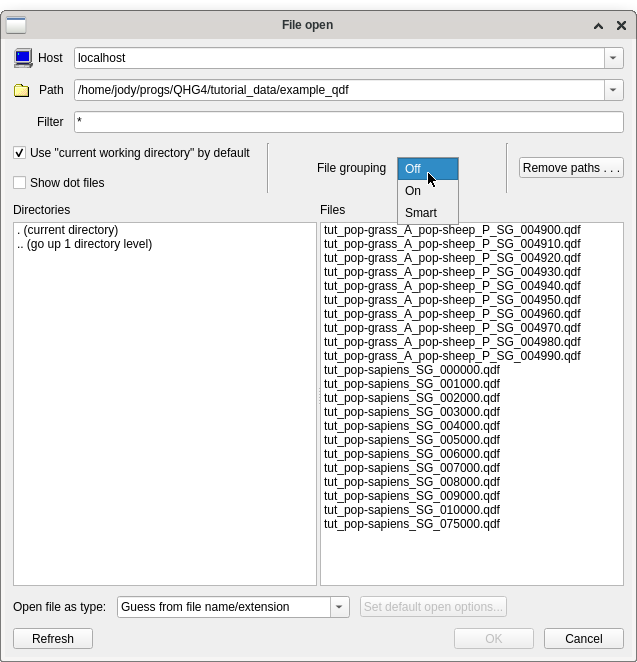The image size is (637, 662).
Task: Select Off in File grouping list
Action: (414, 169)
